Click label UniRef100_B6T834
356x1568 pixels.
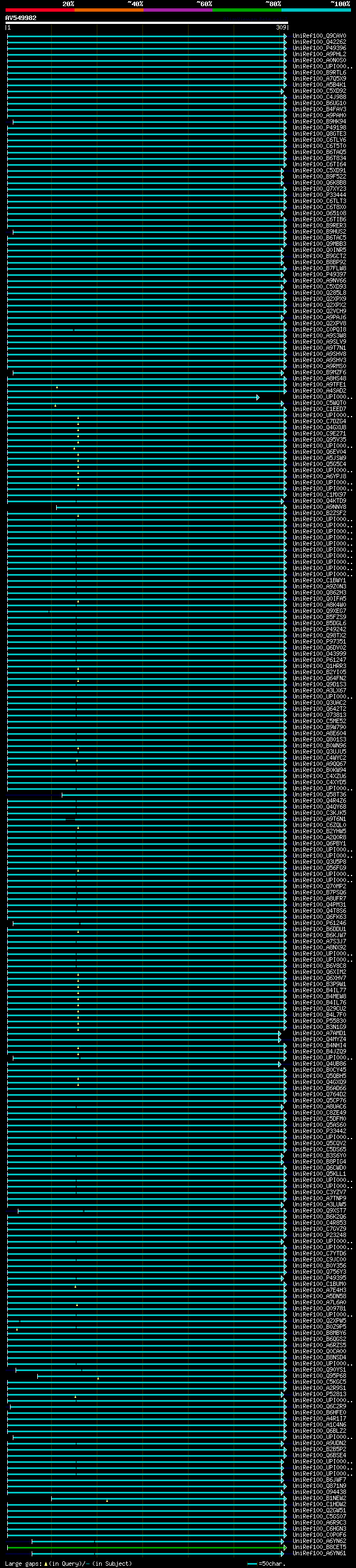pos(319,159)
